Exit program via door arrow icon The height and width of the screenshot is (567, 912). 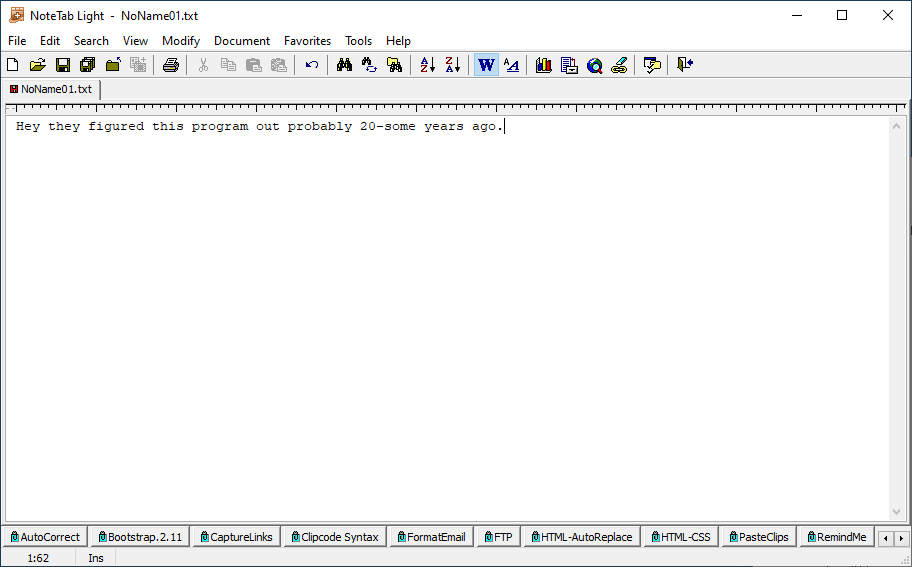(685, 65)
